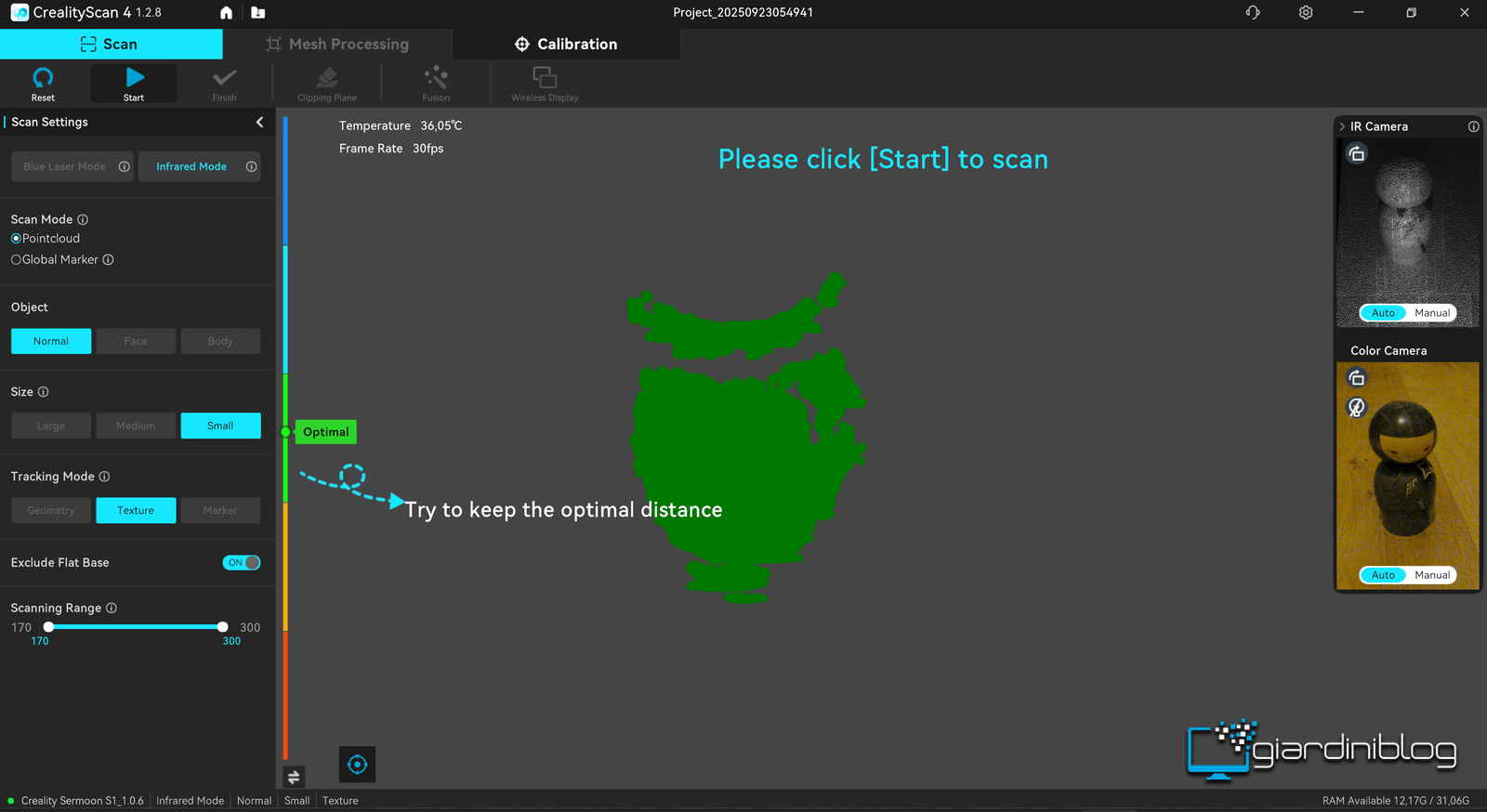Viewport: 1487px width, 812px height.
Task: Turn off Exclude Flat Base toggle
Action: click(242, 563)
